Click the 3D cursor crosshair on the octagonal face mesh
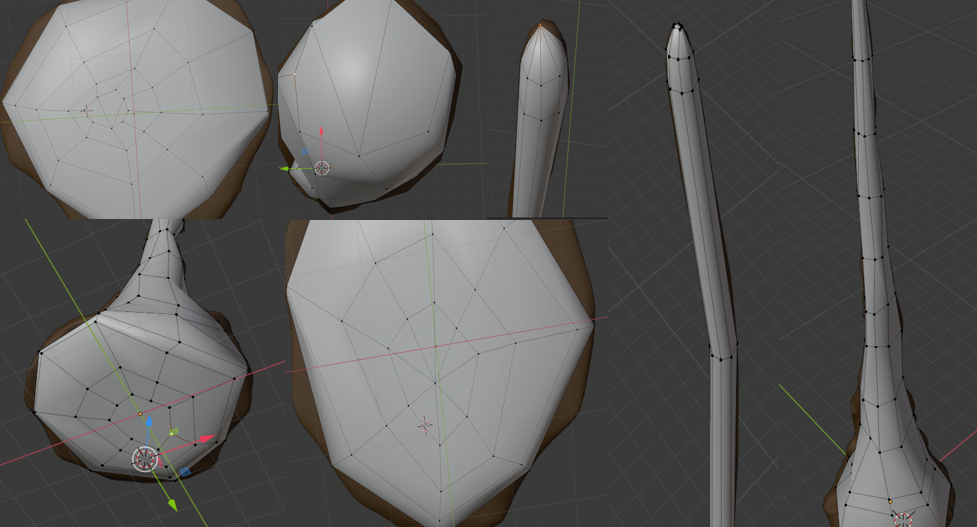The image size is (977, 527). [87, 111]
